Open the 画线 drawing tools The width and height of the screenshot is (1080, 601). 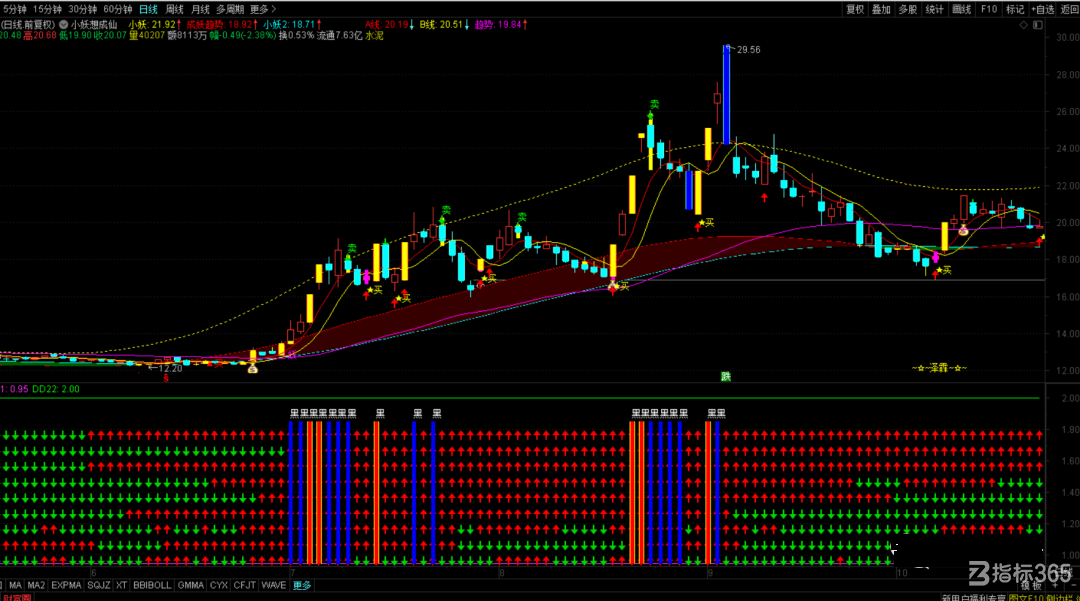[961, 9]
